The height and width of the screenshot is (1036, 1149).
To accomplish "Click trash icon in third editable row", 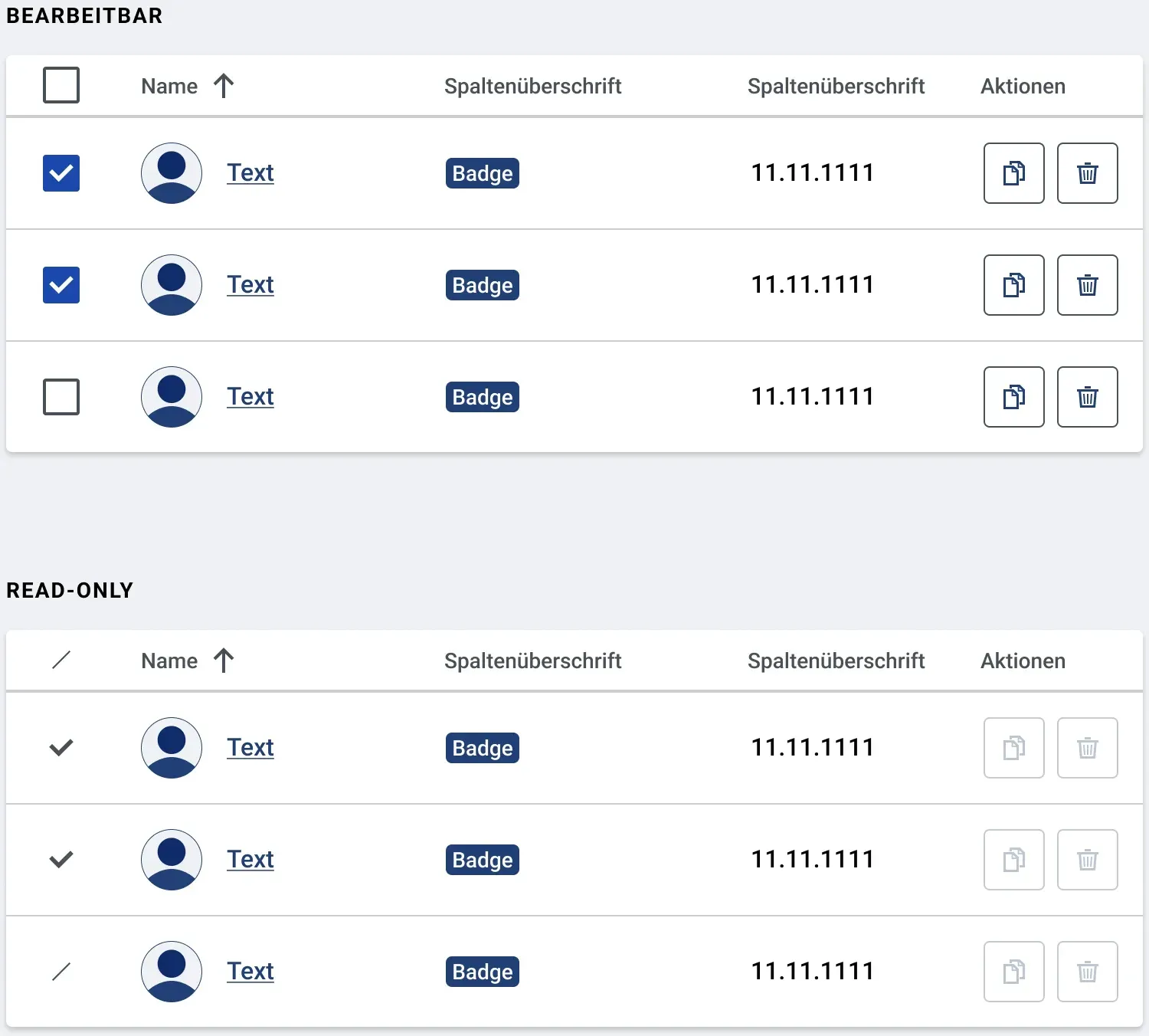I will [1087, 397].
